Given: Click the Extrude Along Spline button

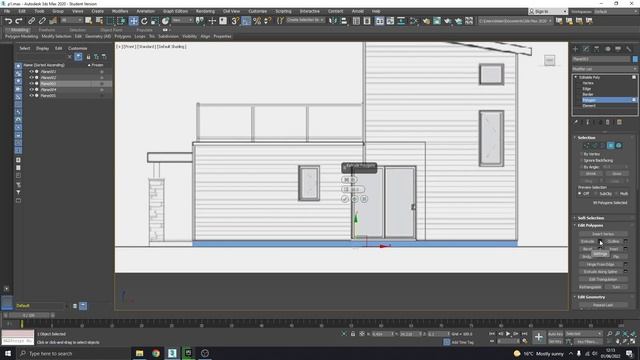Looking at the screenshot, I should (x=601, y=272).
